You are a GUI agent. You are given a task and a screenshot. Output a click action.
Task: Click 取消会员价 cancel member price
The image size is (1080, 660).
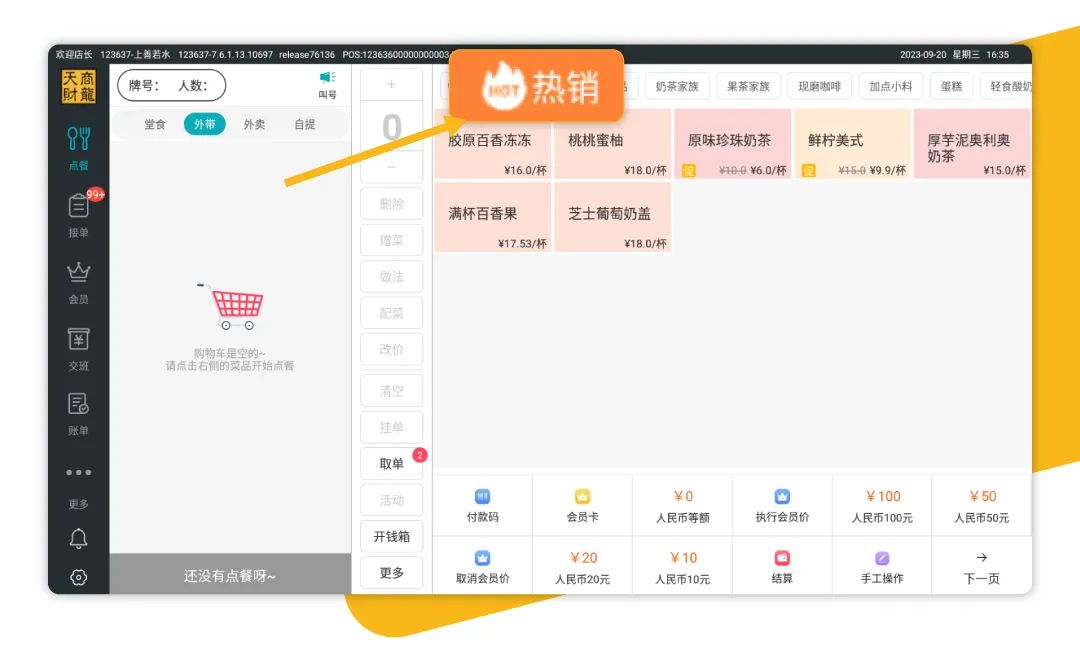(482, 566)
